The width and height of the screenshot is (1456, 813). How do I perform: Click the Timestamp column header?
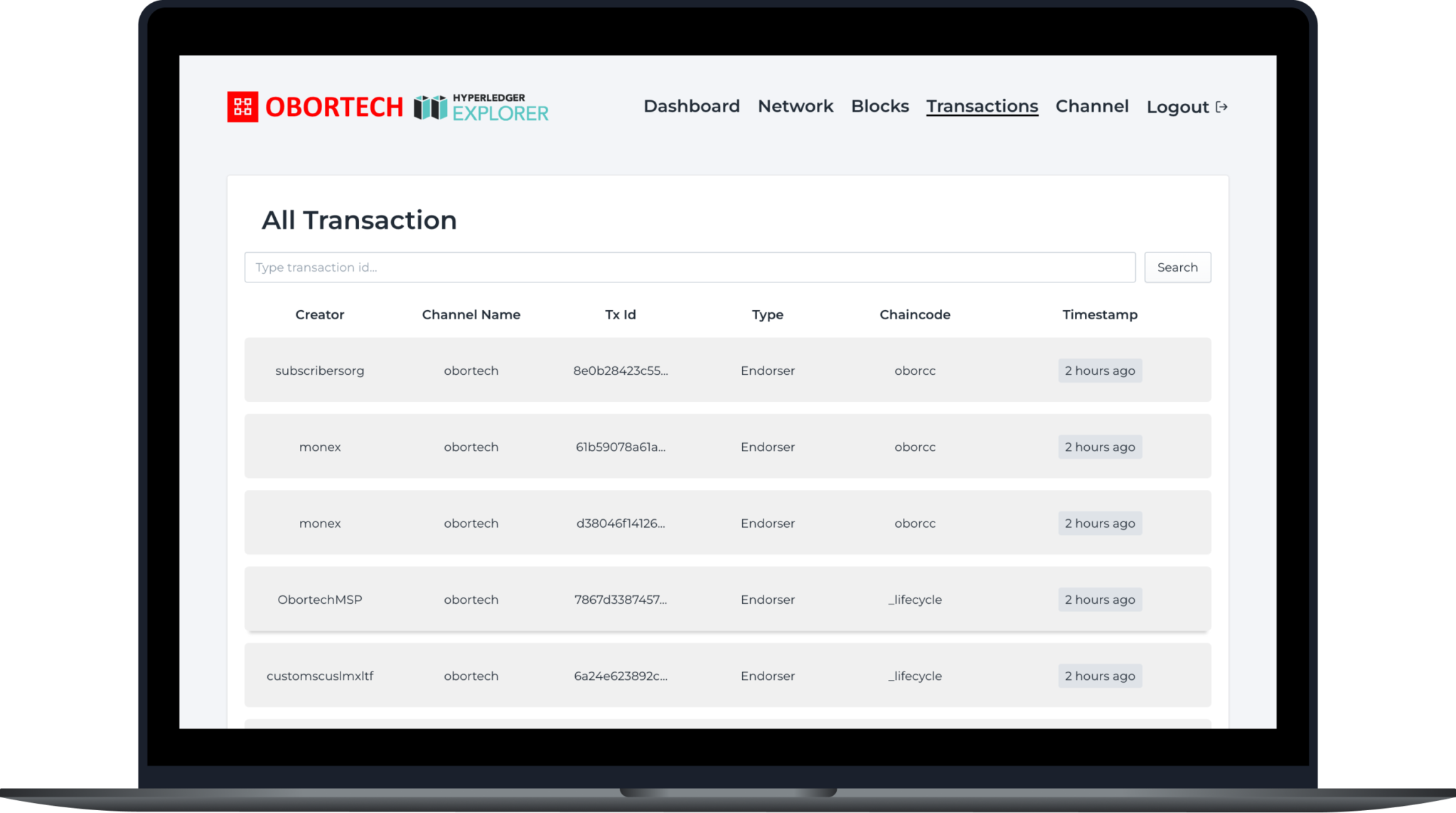(x=1100, y=314)
